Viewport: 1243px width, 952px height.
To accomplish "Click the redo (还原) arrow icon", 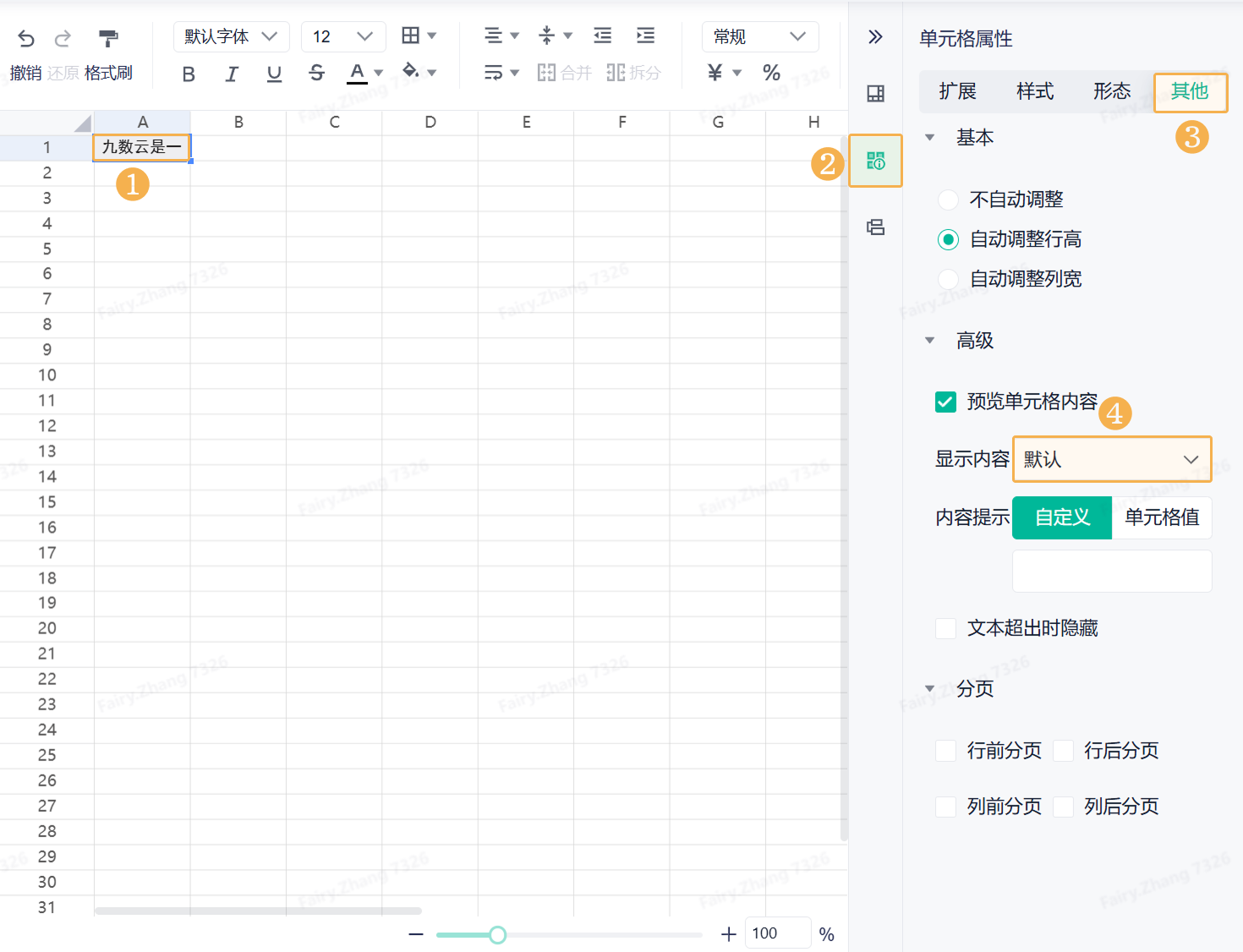I will pos(63,38).
